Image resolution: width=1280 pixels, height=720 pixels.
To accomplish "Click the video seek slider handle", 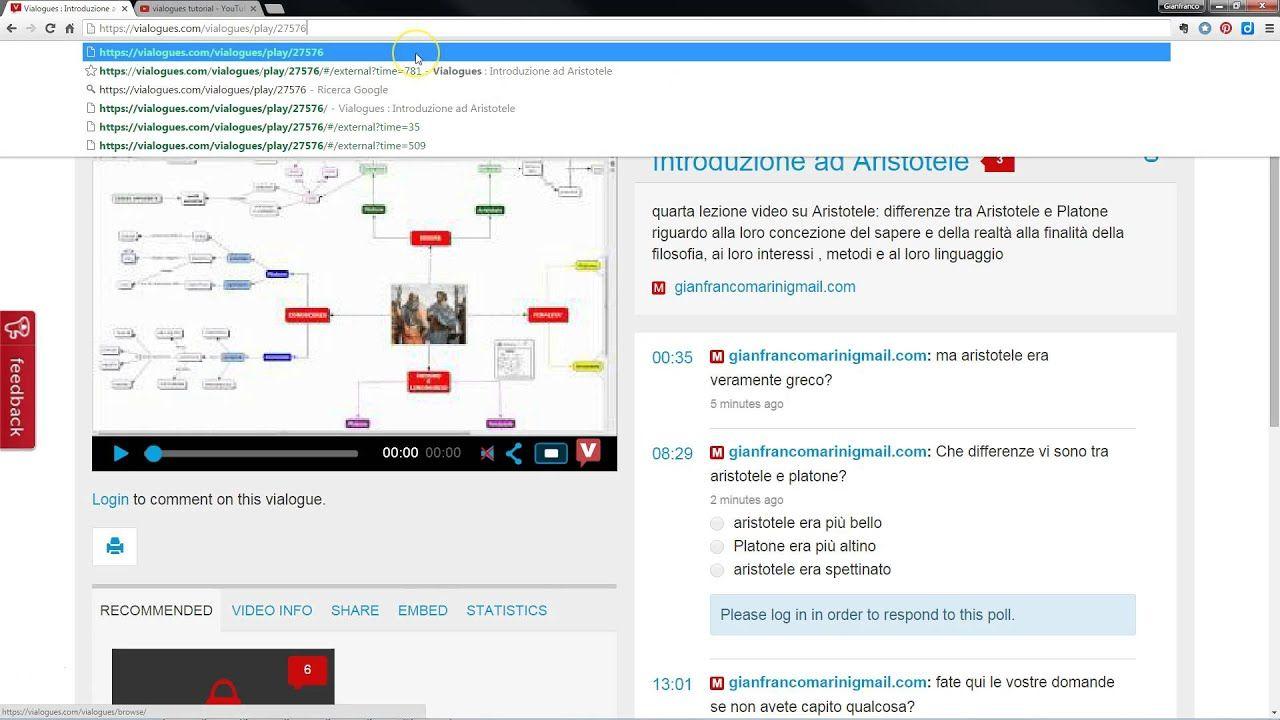I will [x=153, y=454].
